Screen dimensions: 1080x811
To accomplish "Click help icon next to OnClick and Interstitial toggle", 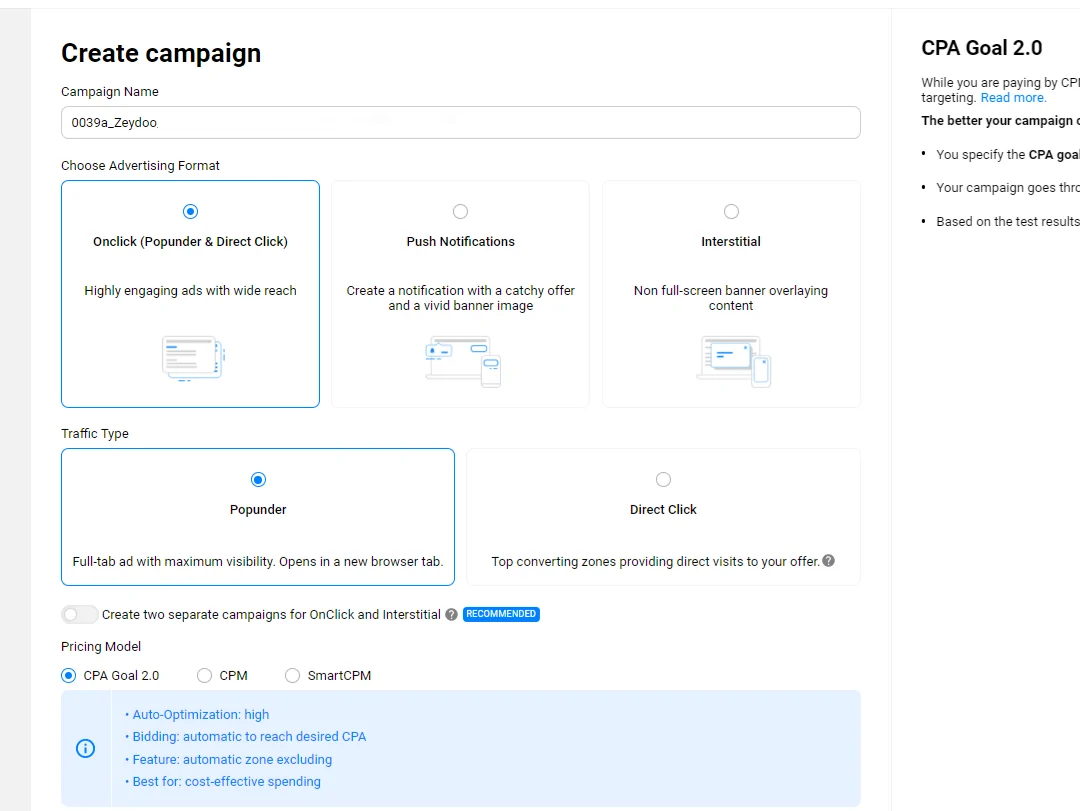I will (x=452, y=614).
